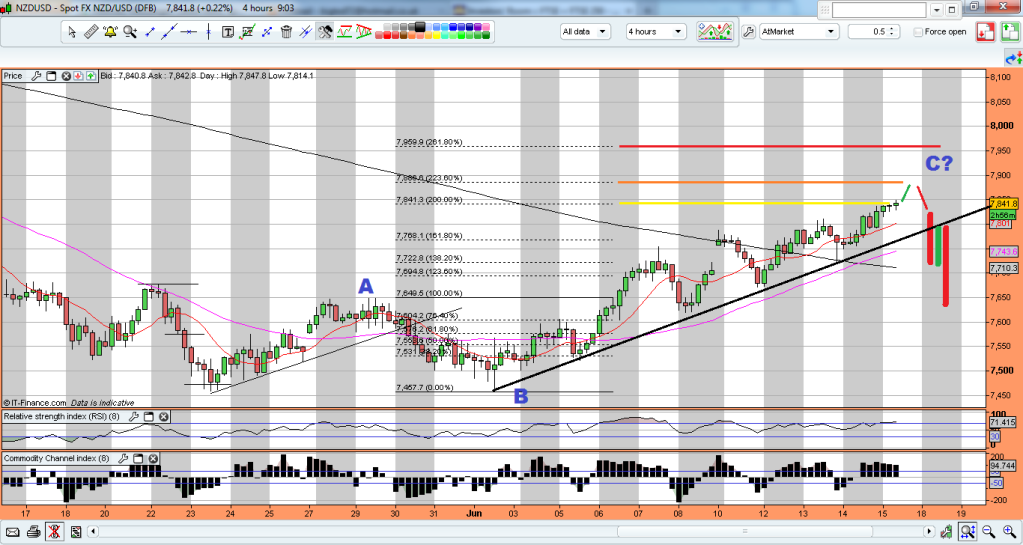Image resolution: width=1023 pixels, height=545 pixels.
Task: Click the trash bin delete tool
Action: (x=286, y=31)
